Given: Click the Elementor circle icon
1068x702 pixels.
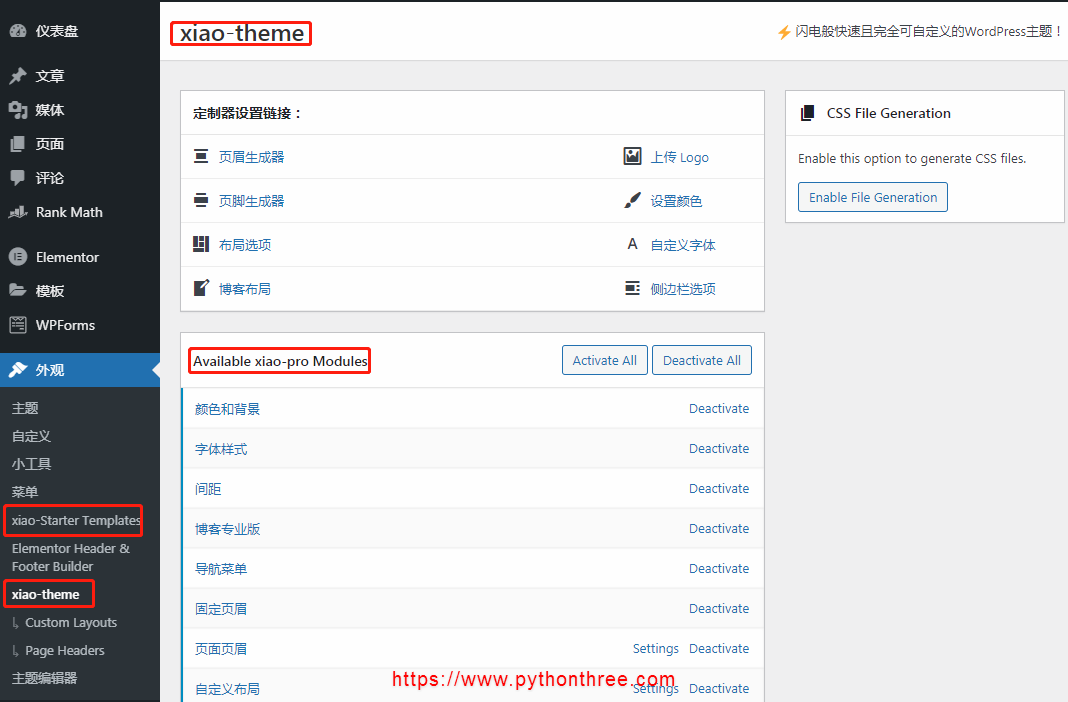Looking at the screenshot, I should pyautogui.click(x=18, y=257).
